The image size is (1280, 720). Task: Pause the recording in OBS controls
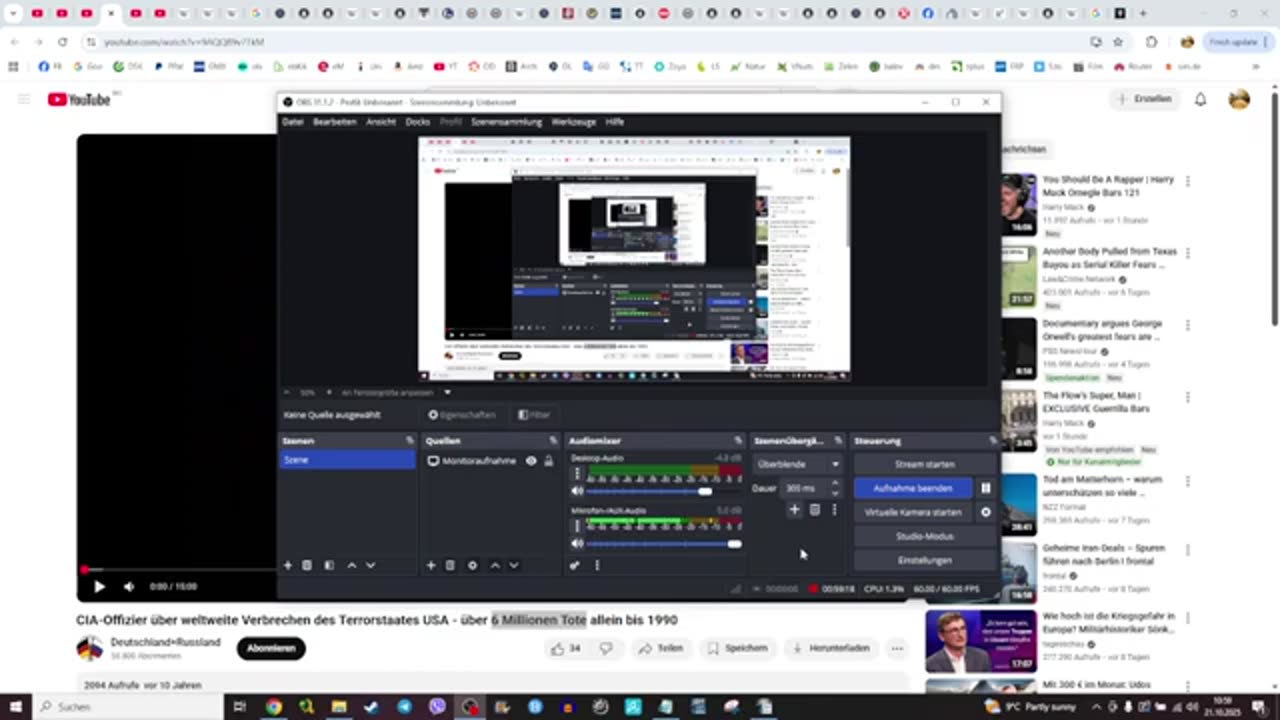(x=985, y=488)
